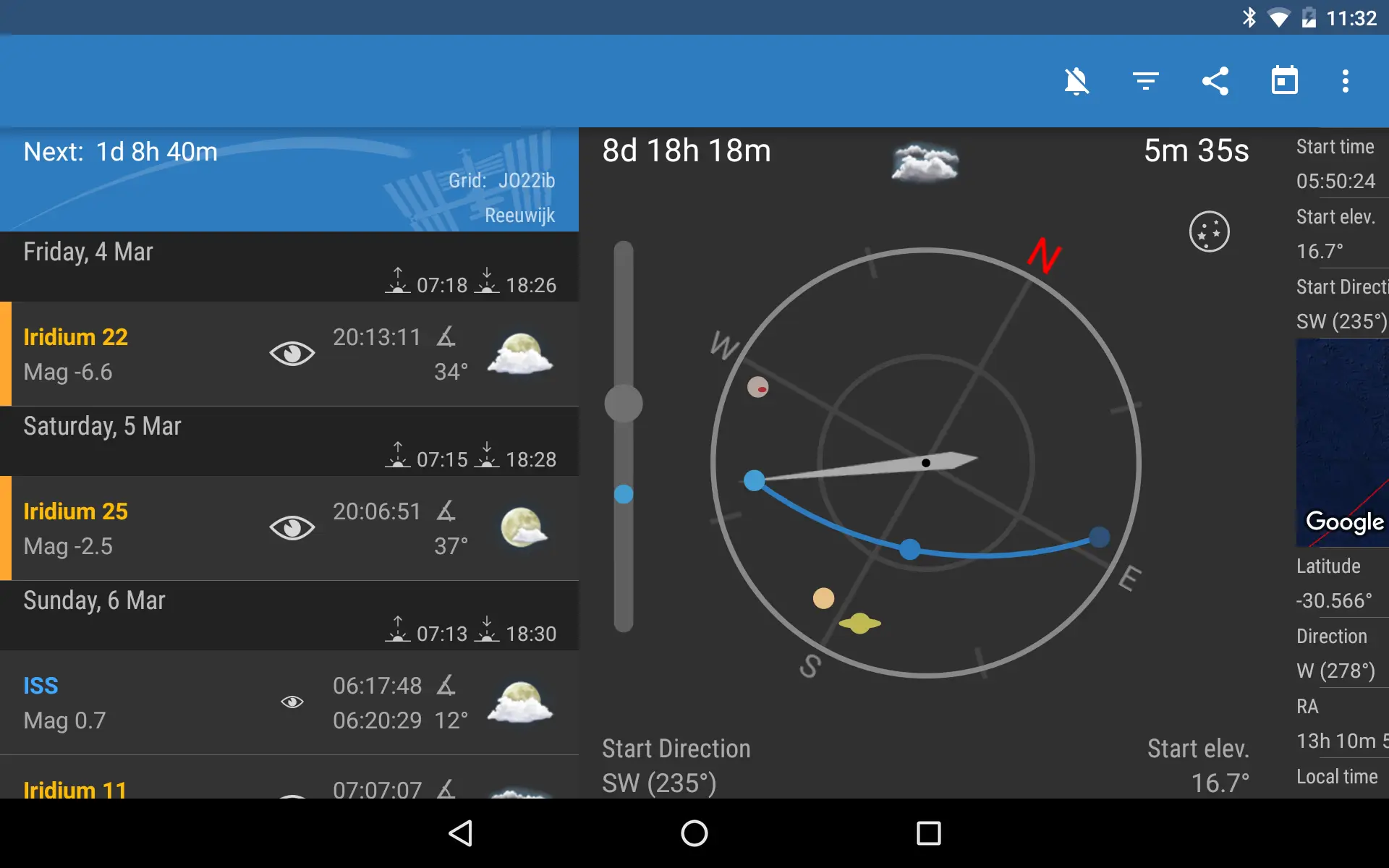The image size is (1389, 868).
Task: Tap the star/compass orientation icon
Action: (1209, 231)
